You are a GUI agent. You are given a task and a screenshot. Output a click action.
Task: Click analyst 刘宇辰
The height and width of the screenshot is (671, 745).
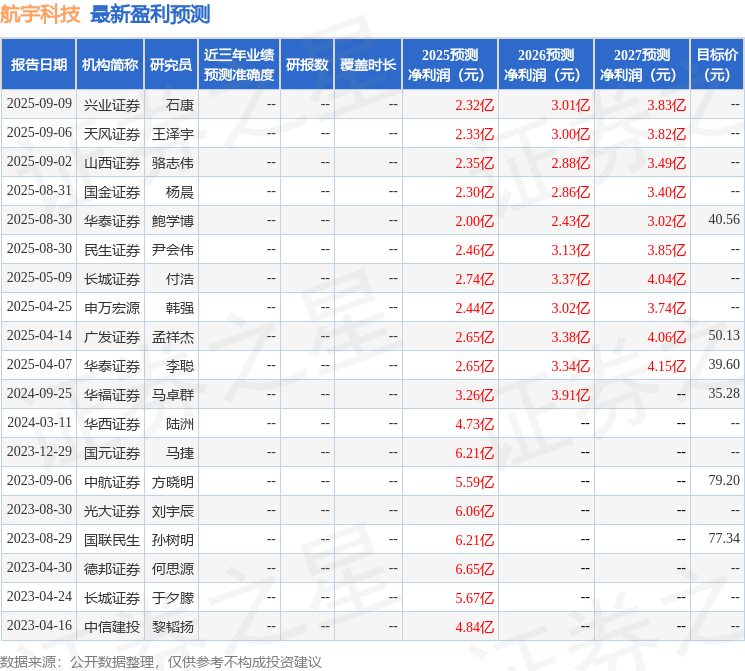[173, 511]
